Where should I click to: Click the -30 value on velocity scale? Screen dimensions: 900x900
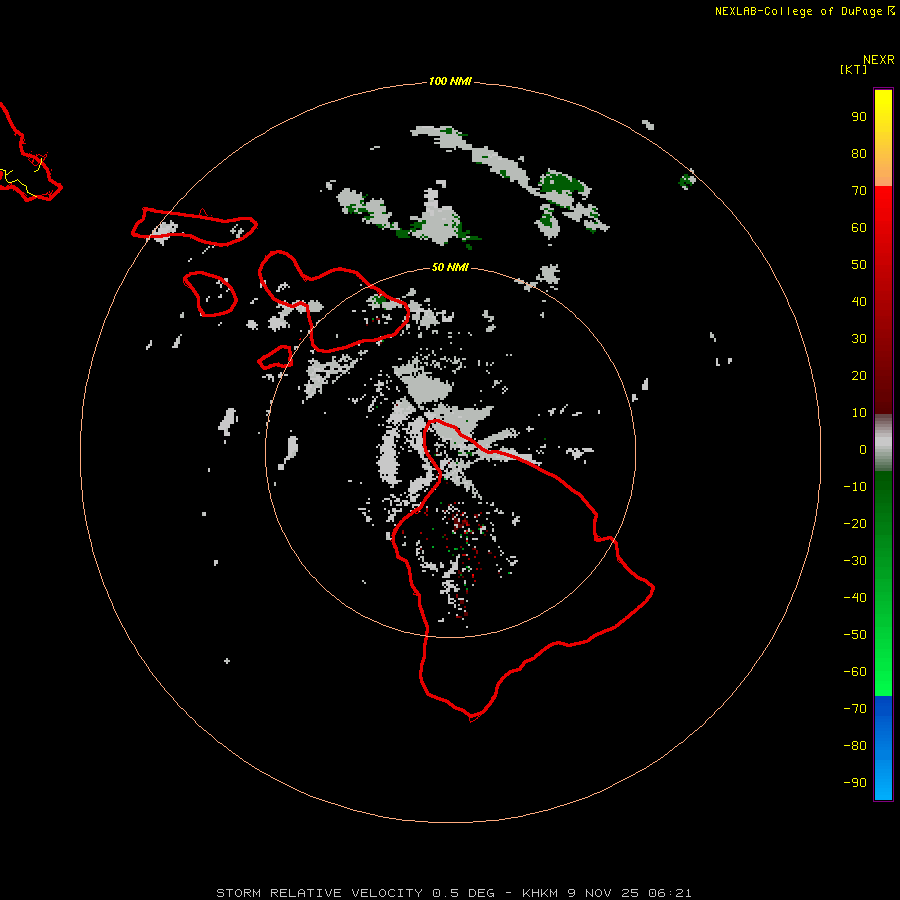point(855,561)
